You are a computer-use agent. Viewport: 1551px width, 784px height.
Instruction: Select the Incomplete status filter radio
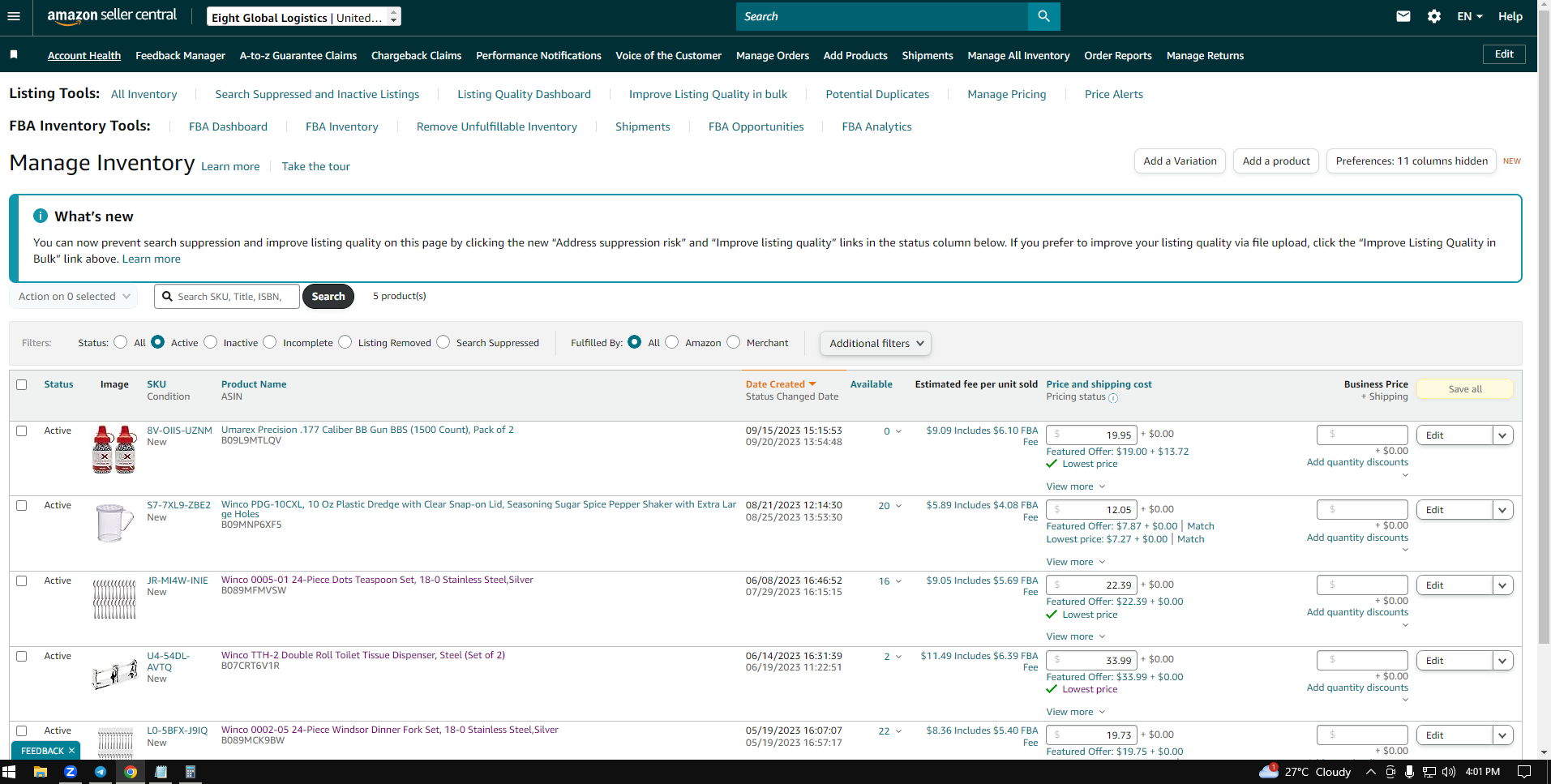click(x=270, y=342)
